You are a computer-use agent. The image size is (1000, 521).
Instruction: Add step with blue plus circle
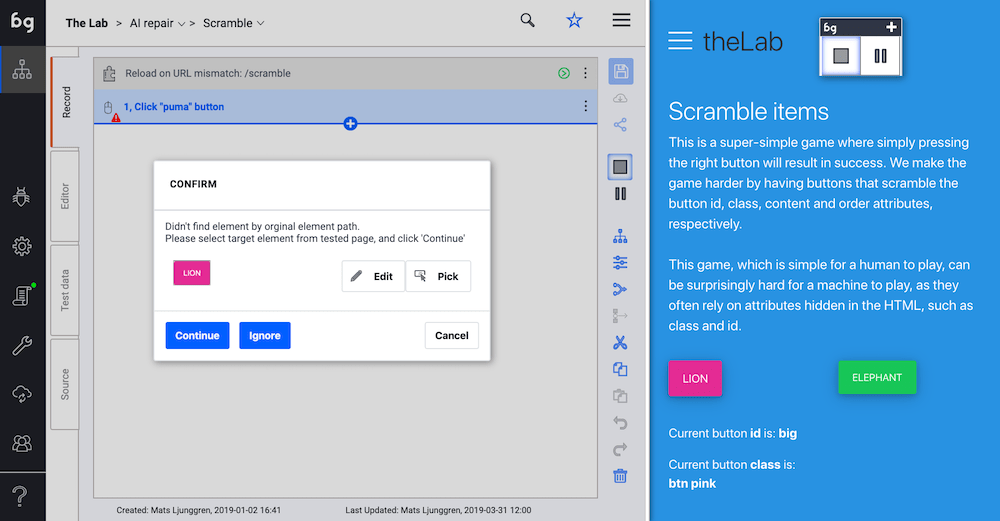(x=350, y=124)
